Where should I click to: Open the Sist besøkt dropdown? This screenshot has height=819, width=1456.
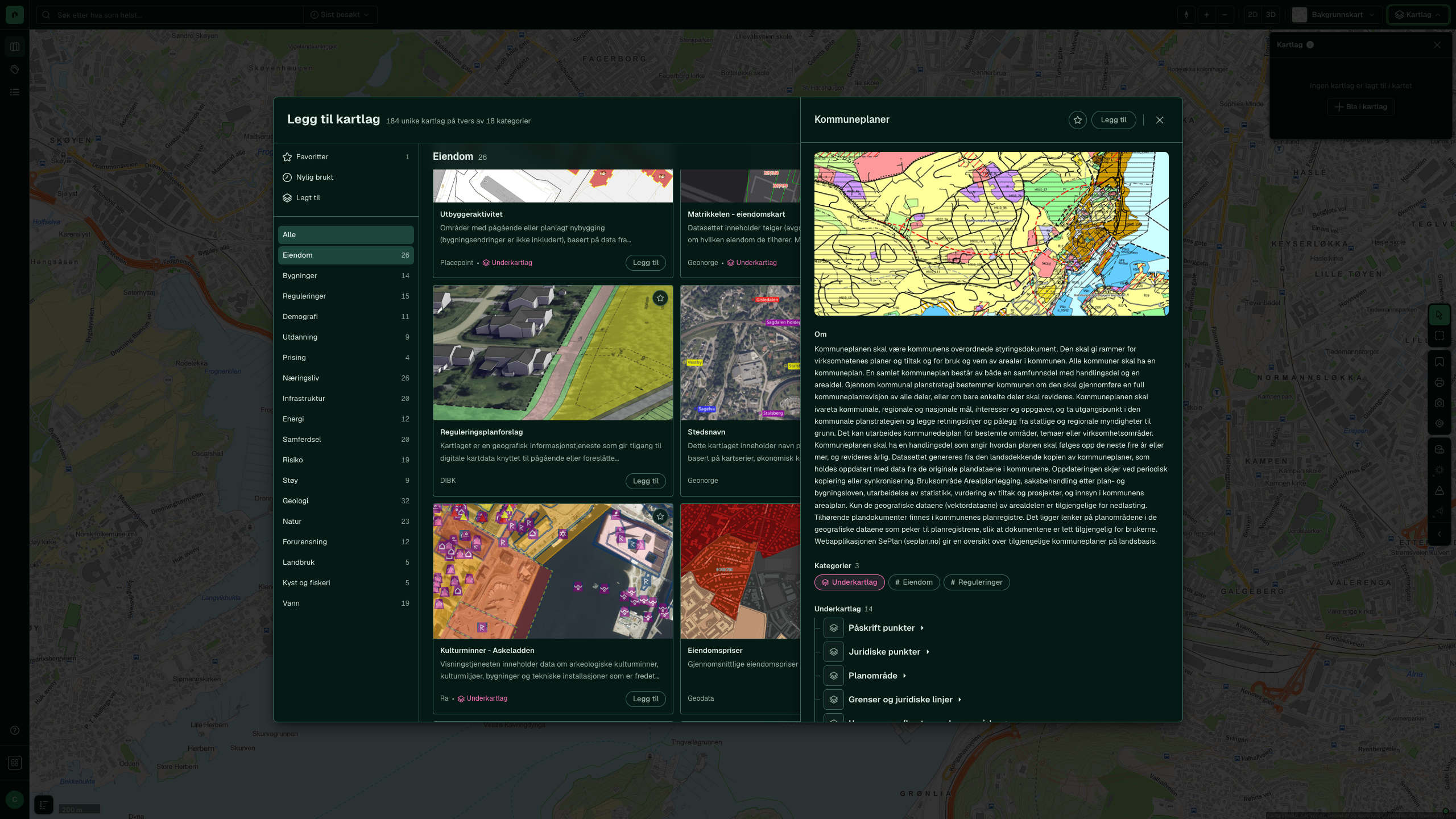(x=340, y=15)
